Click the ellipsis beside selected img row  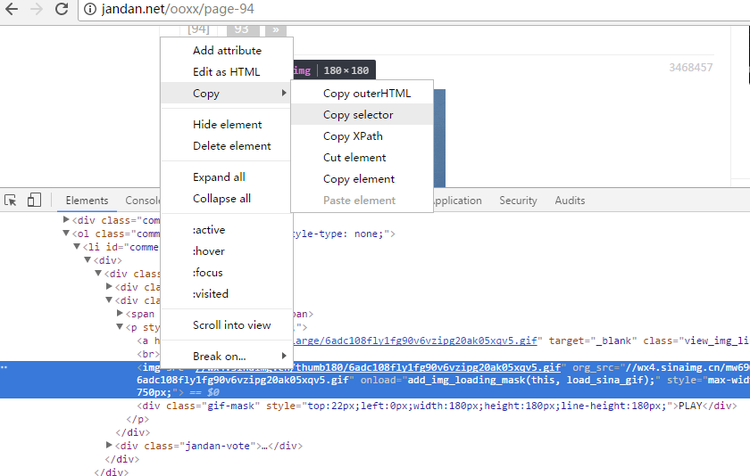pos(4,367)
